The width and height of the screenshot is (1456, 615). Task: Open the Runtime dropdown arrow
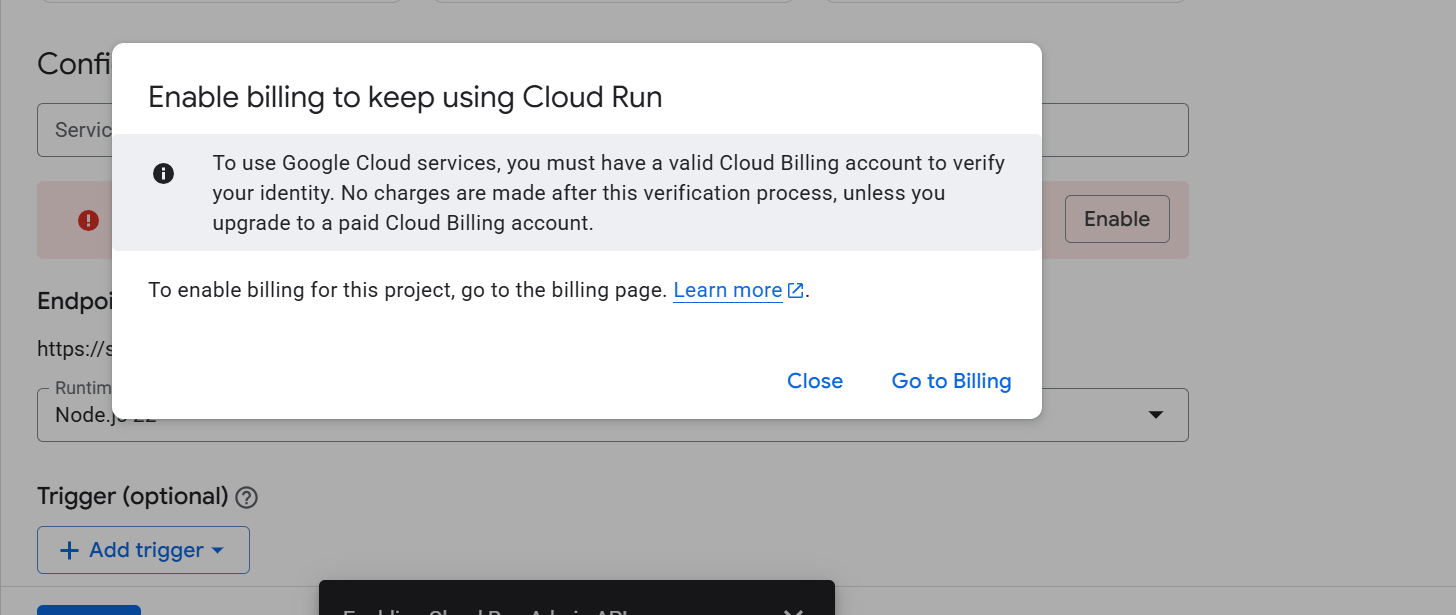click(1156, 414)
